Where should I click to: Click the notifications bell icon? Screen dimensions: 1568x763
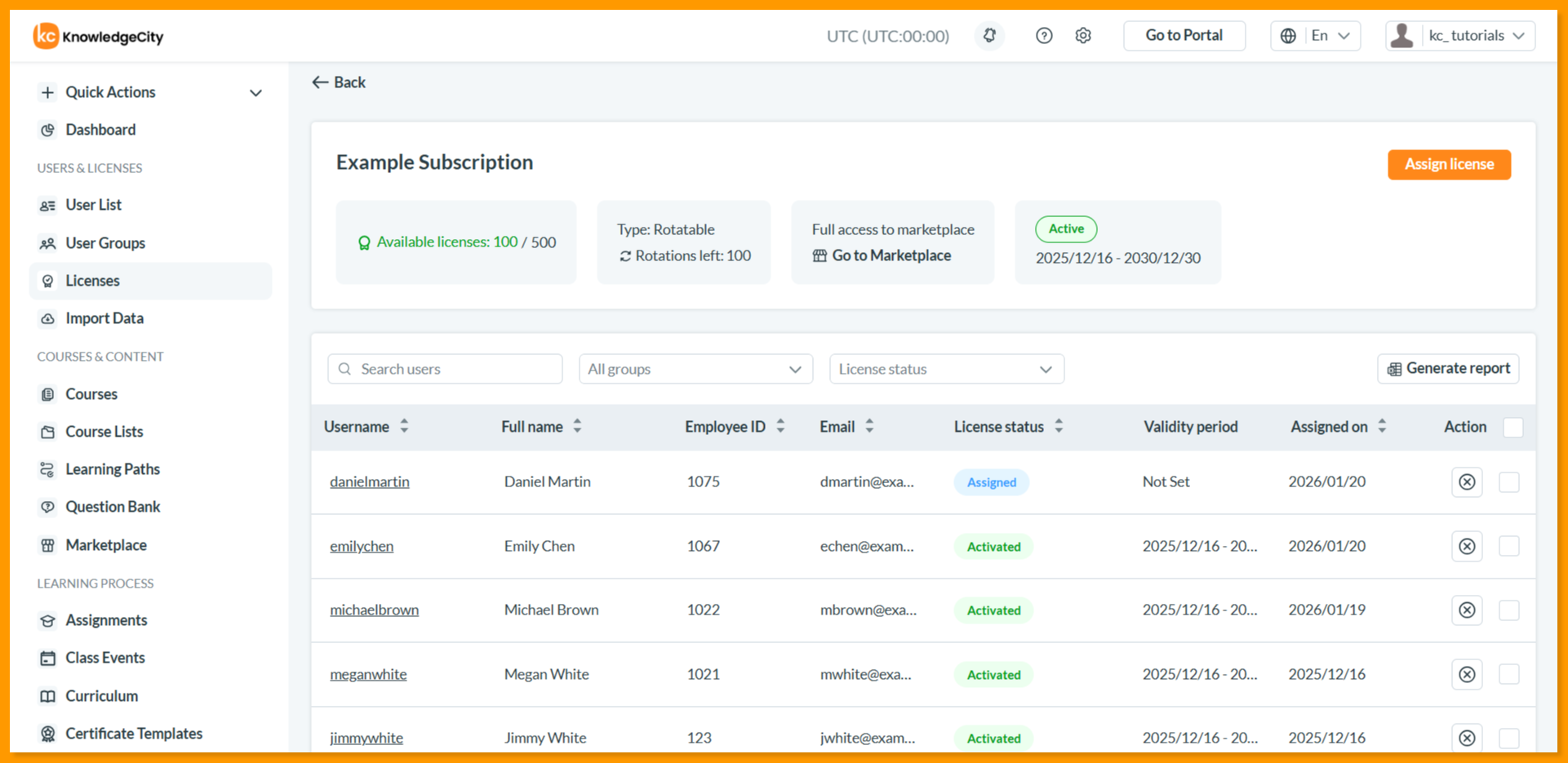[x=989, y=36]
